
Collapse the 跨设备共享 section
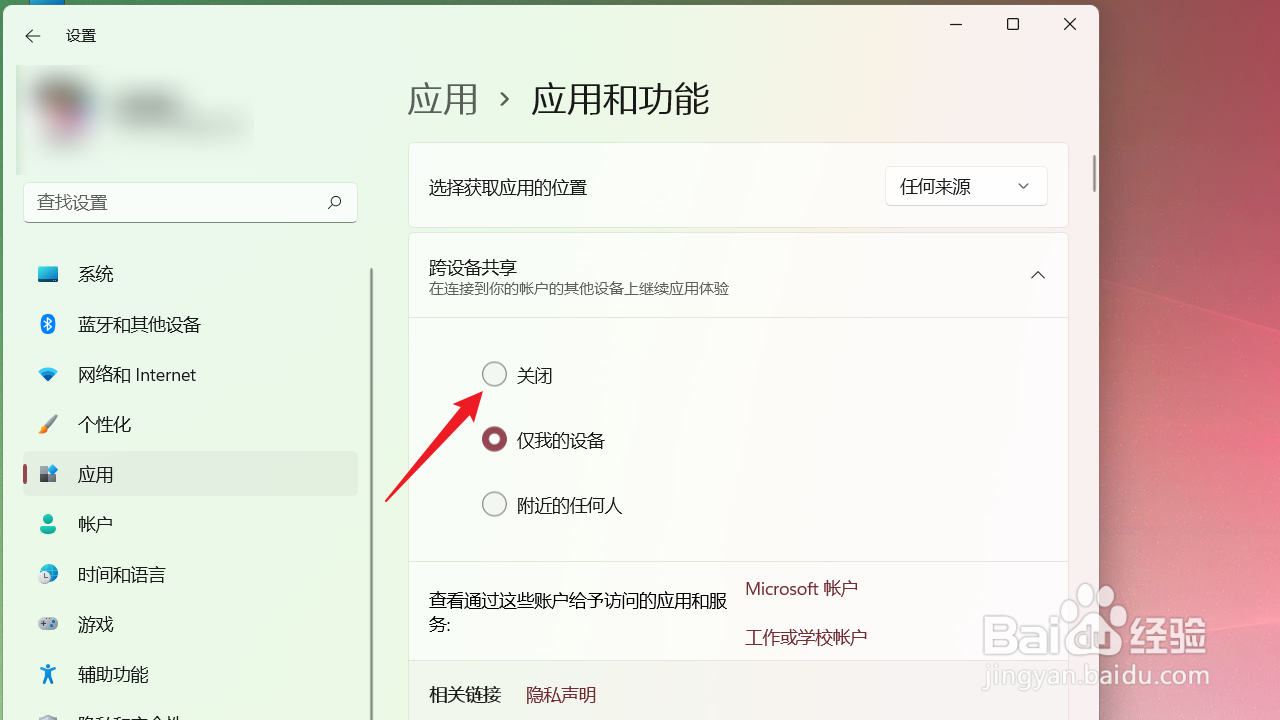(1037, 274)
